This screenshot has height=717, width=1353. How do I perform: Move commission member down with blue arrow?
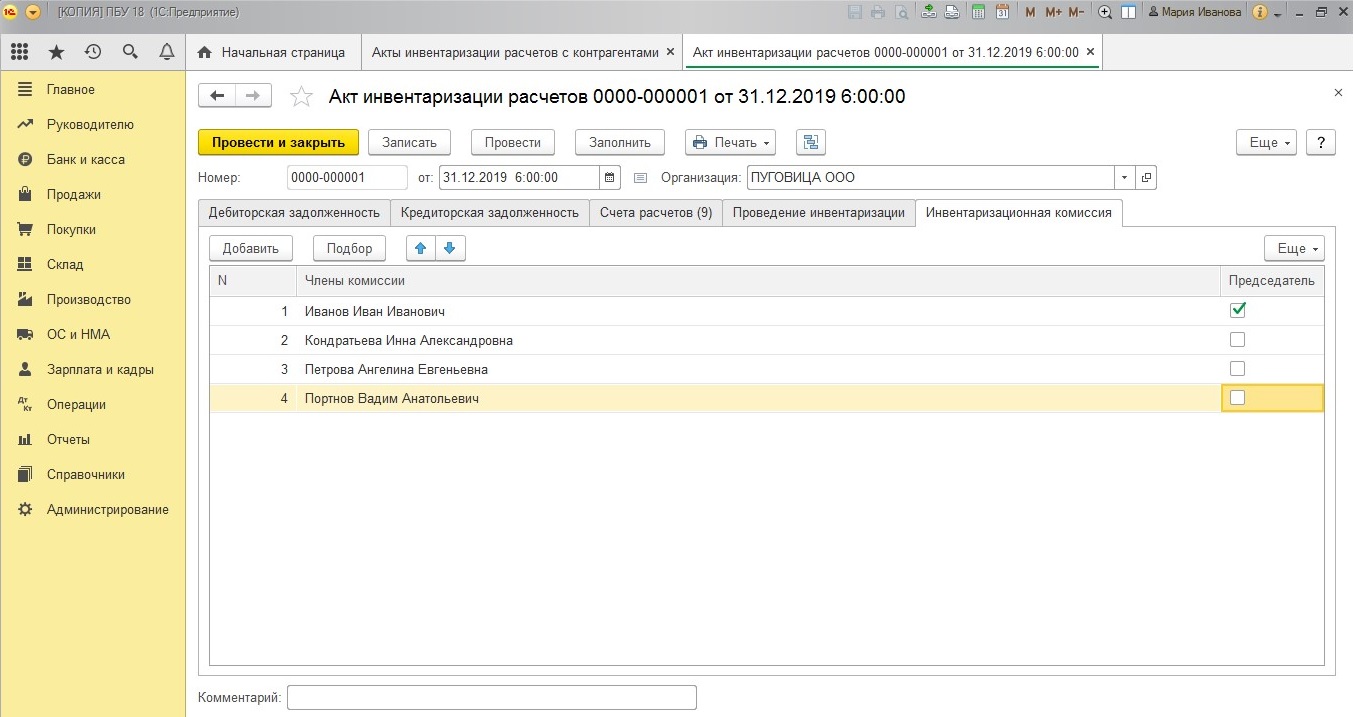click(x=450, y=248)
